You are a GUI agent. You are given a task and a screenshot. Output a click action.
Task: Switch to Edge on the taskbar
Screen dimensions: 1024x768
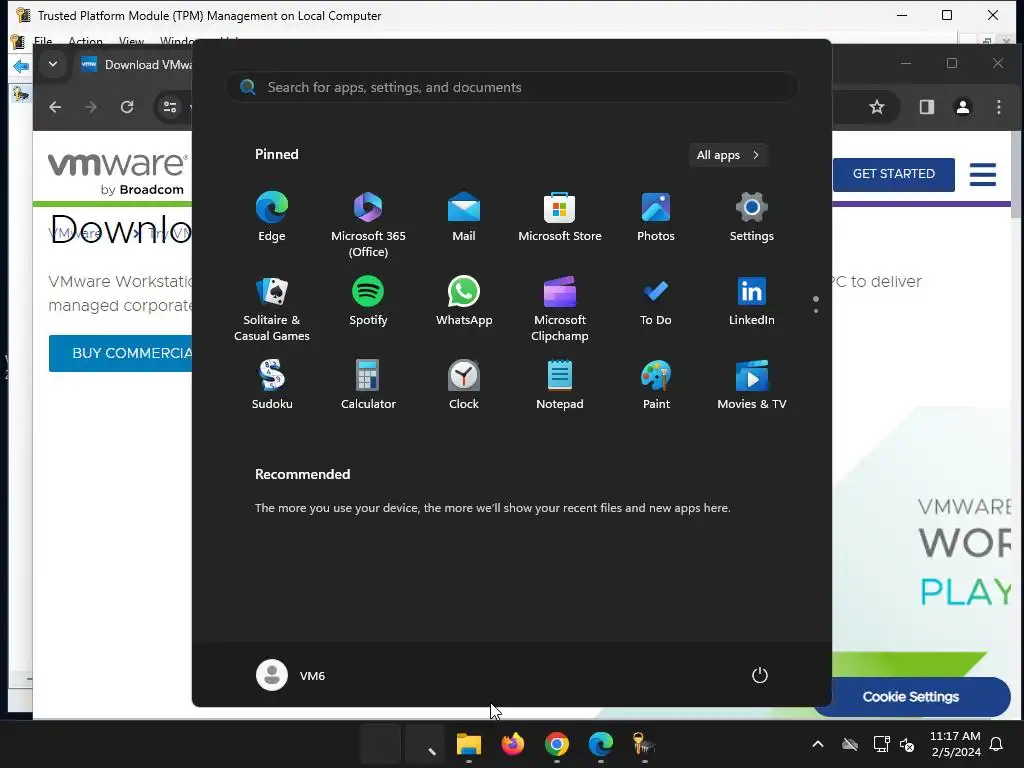tap(600, 744)
